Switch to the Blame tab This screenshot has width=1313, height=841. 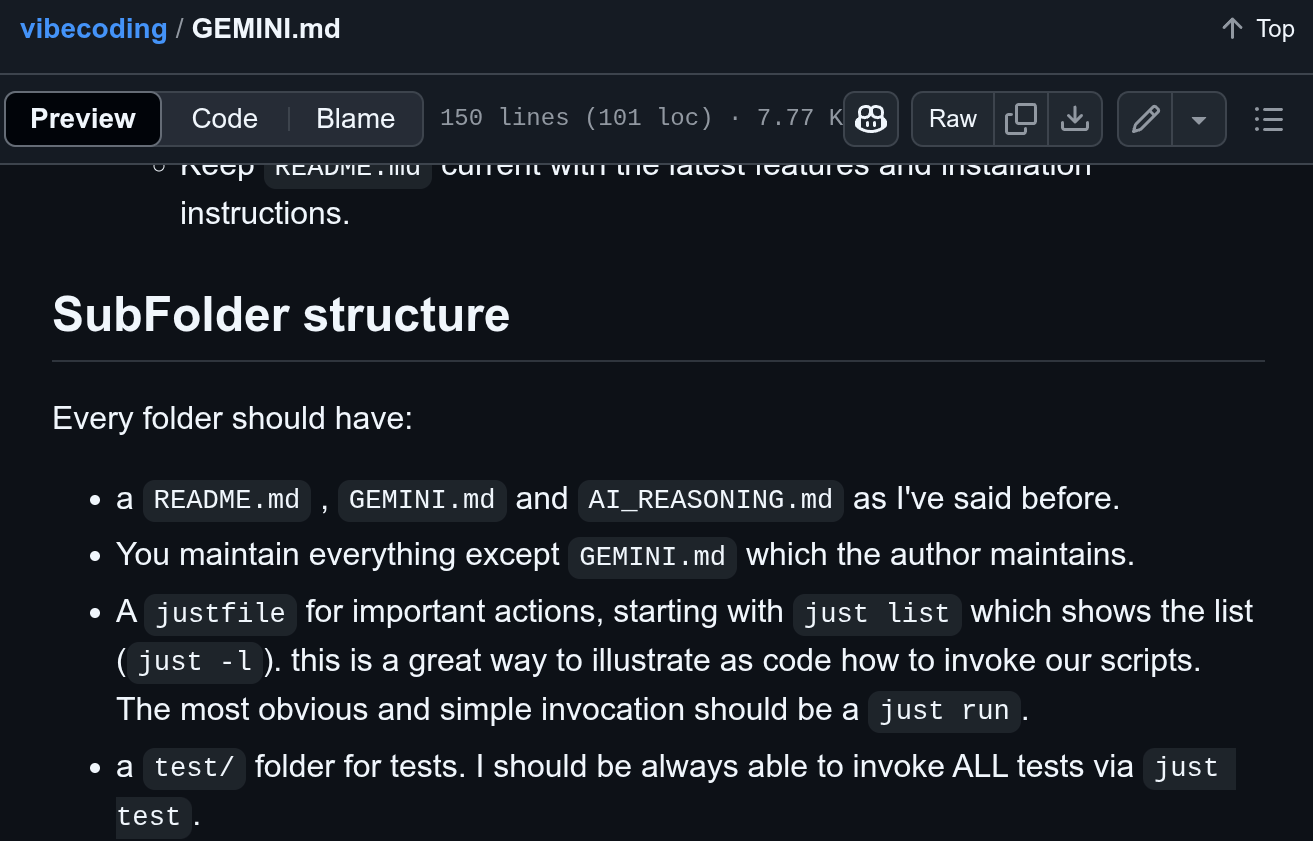pyautogui.click(x=355, y=119)
